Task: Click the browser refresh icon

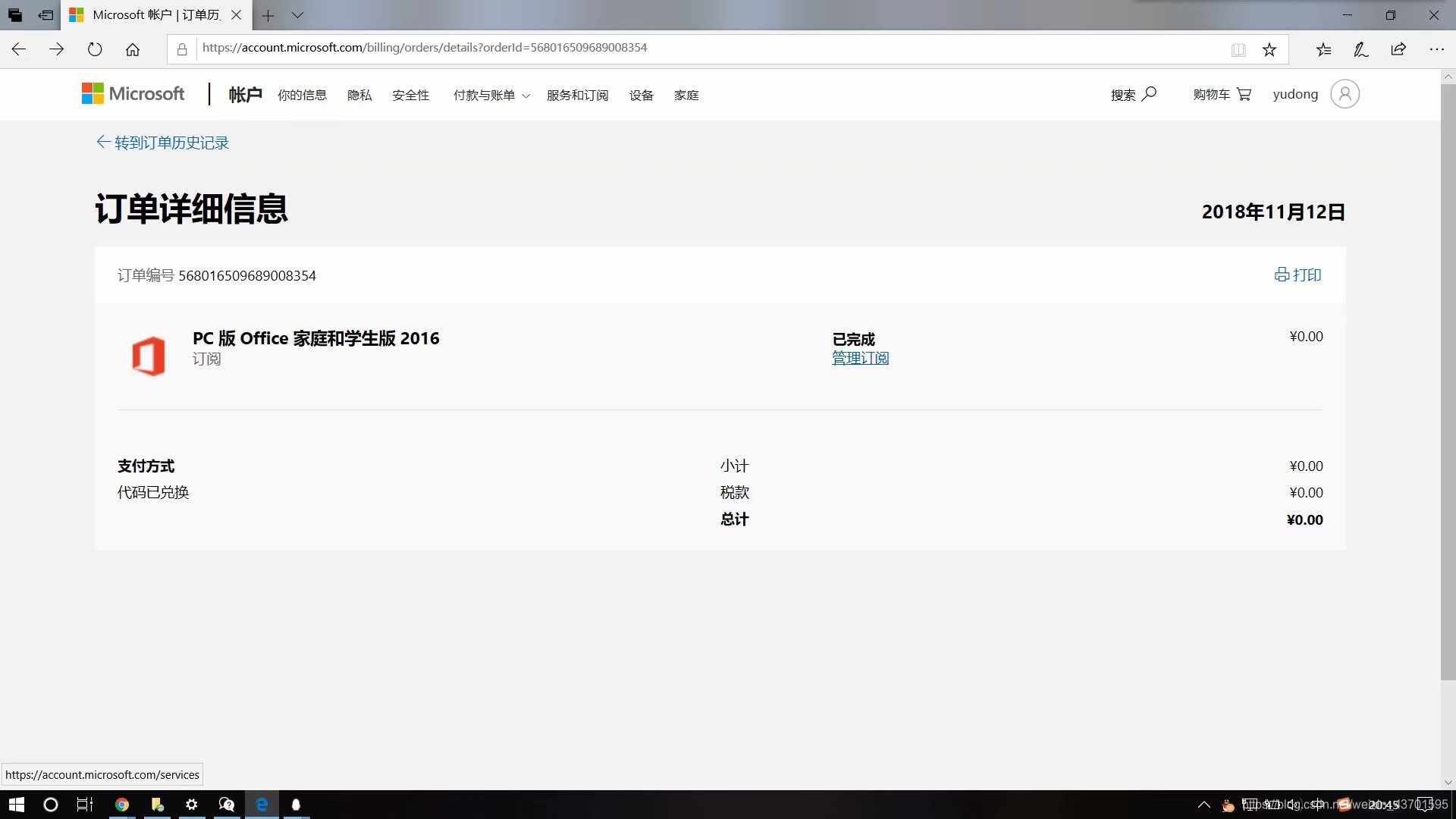Action: 95,49
